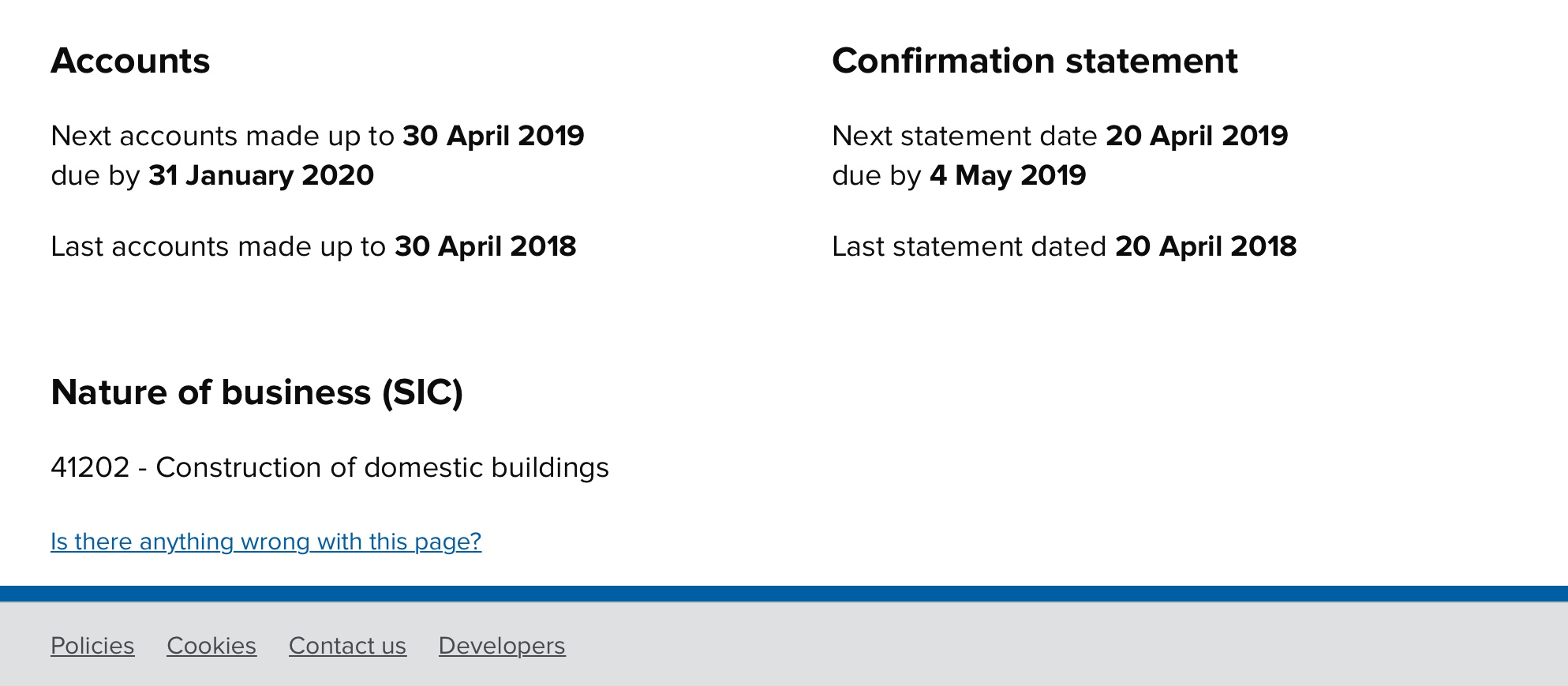The image size is (1568, 686).
Task: Select the "4 May 2019" due date
Action: (1008, 175)
